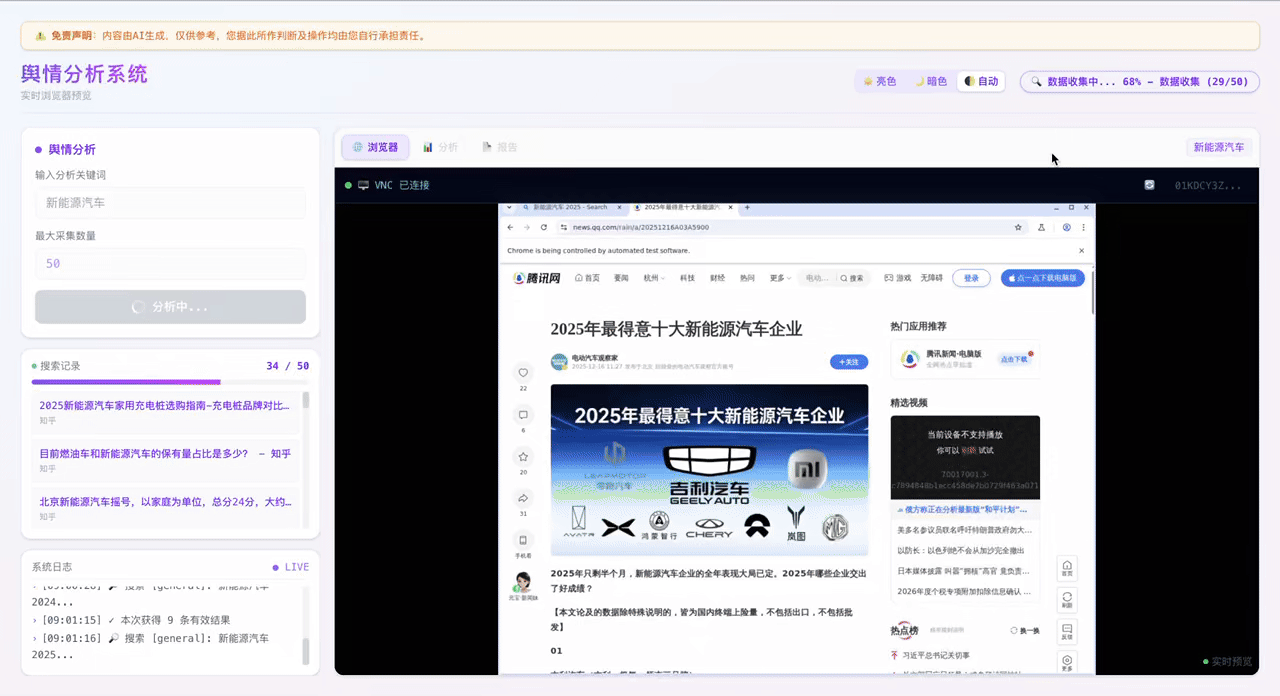The height and width of the screenshot is (696, 1280).
Task: Expand the 杭州 dropdown in Tencent nav
Action: [x=655, y=278]
